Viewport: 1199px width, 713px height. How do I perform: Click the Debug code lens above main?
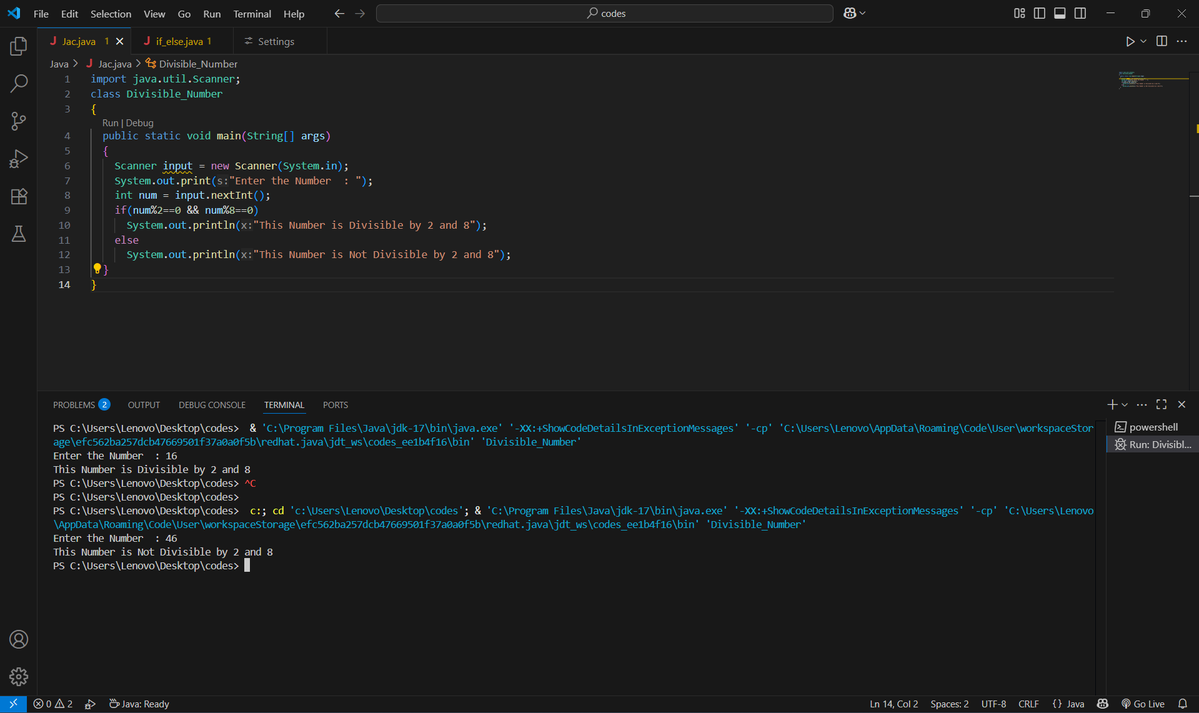click(x=140, y=122)
